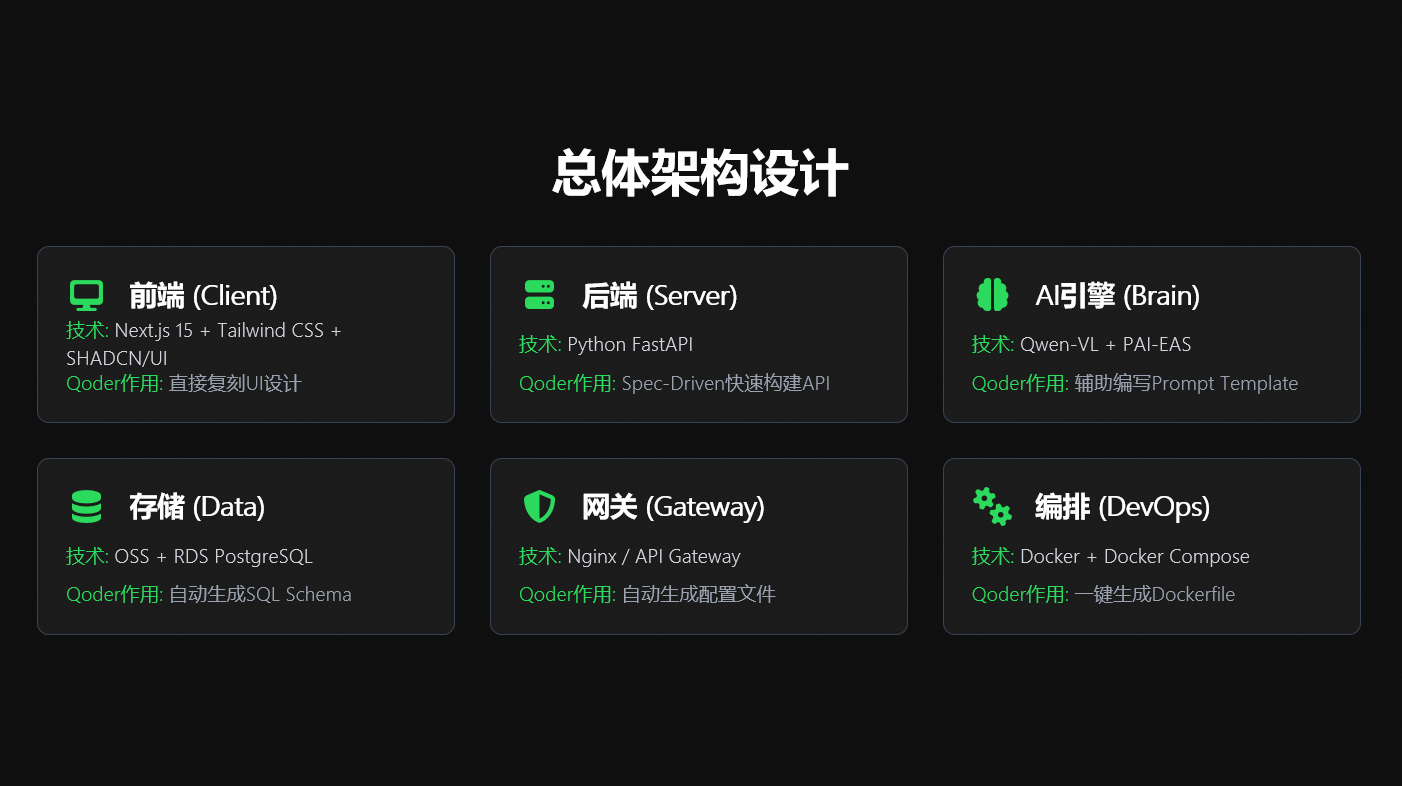Click the SHADCN/UI text
1402x786 pixels.
117,358
